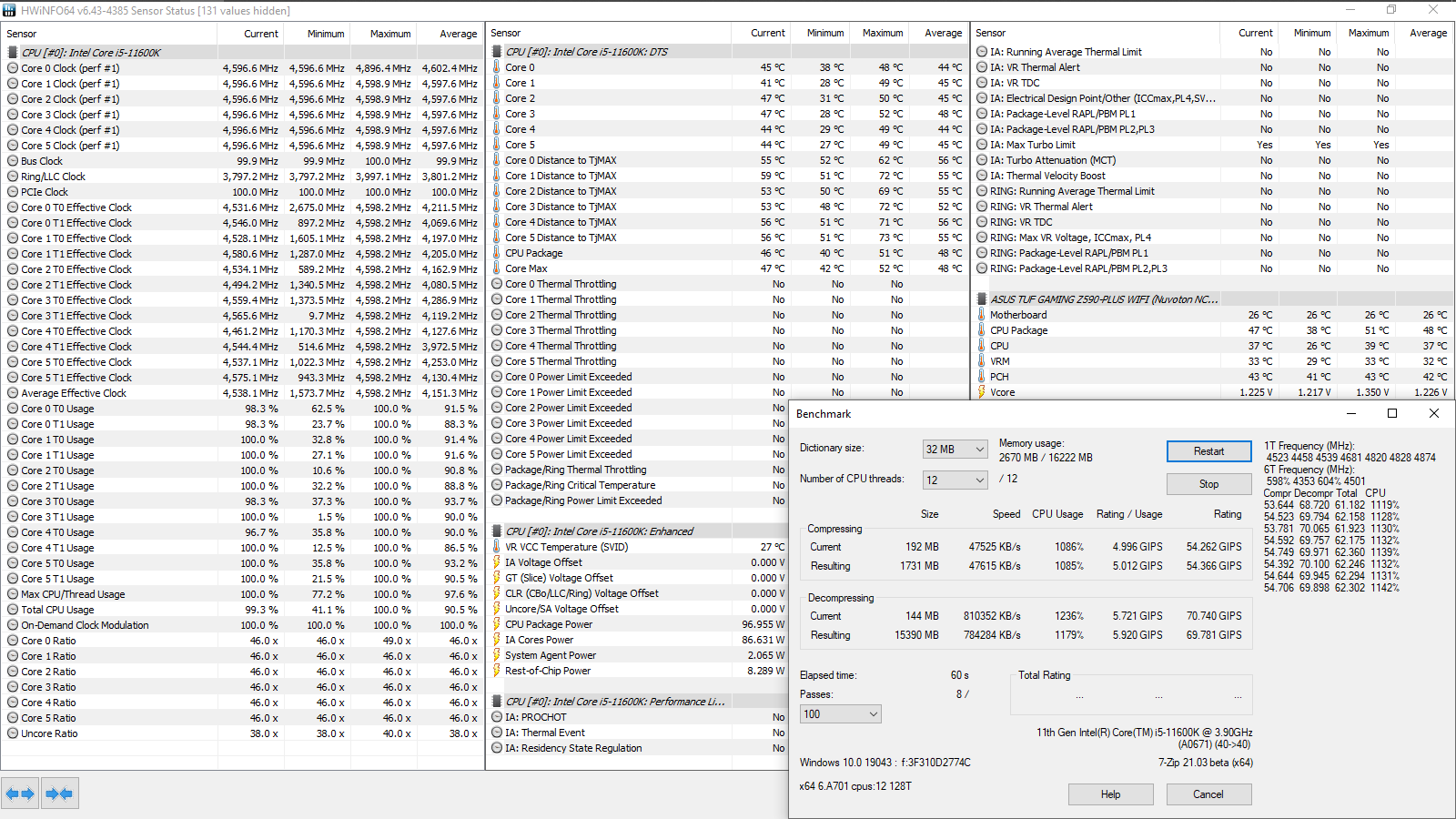Open the Number of CPU threads dropdown
The image size is (1456, 819).
point(955,480)
